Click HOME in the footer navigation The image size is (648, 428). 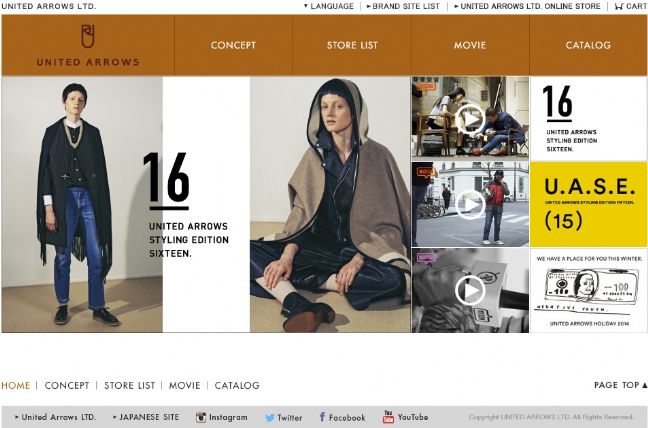(x=16, y=385)
